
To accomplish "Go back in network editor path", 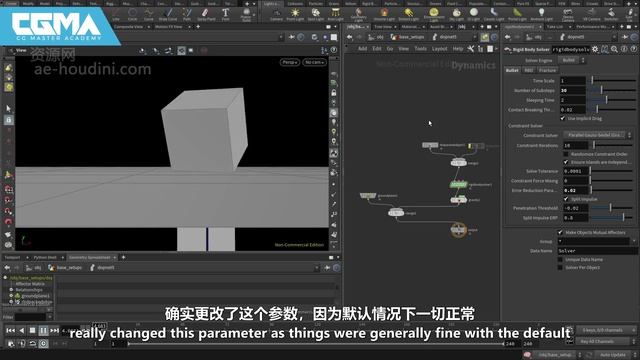I will 350,37.
